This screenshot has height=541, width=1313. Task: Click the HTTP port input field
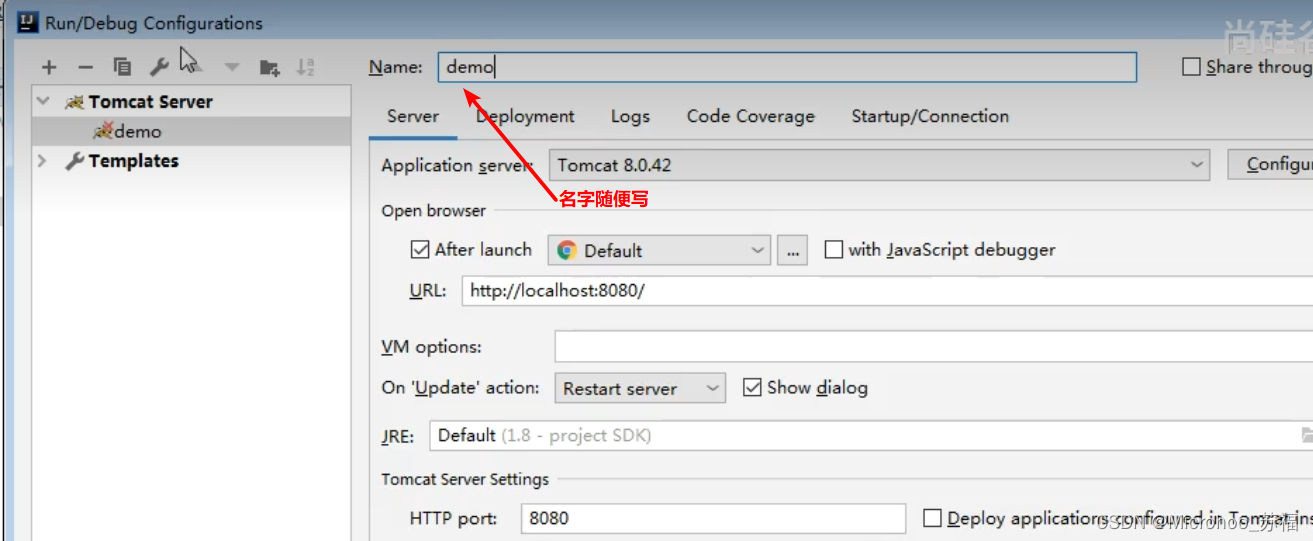click(x=714, y=518)
